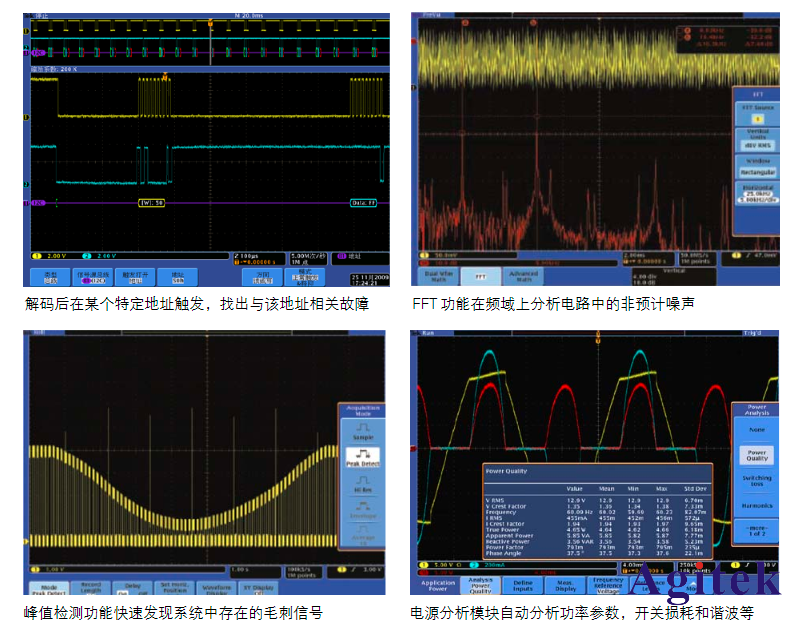Select Harmonics in the Power Analysis menu

tap(757, 503)
